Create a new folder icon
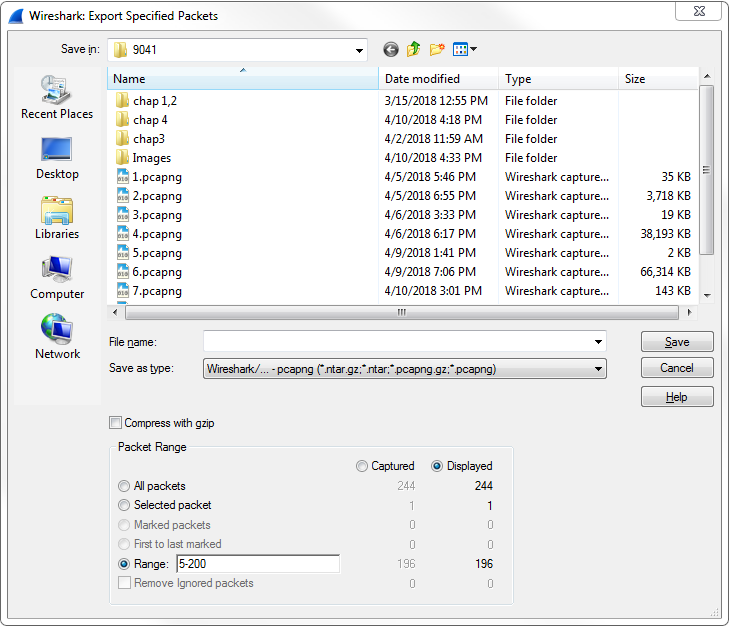Image resolution: width=730 pixels, height=628 pixels. pyautogui.click(x=437, y=49)
